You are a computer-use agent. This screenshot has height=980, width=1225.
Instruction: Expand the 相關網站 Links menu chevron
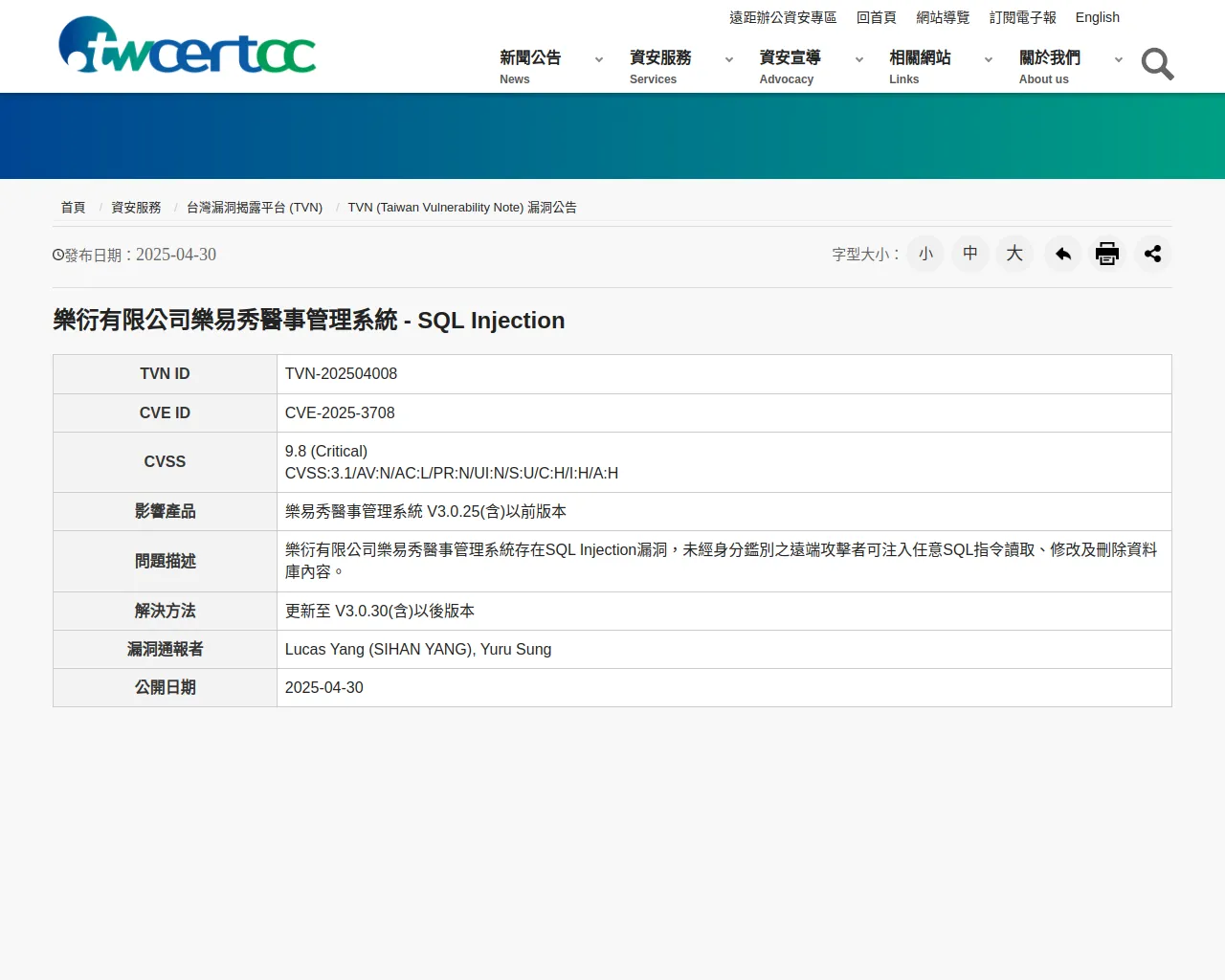tap(989, 59)
